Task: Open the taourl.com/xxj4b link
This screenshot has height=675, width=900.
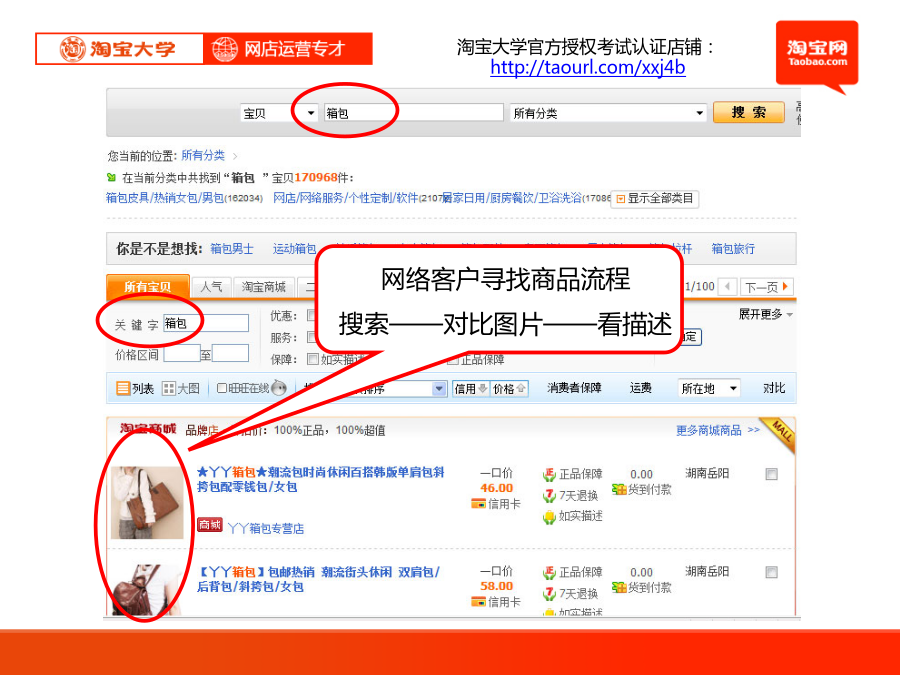Action: click(x=587, y=68)
